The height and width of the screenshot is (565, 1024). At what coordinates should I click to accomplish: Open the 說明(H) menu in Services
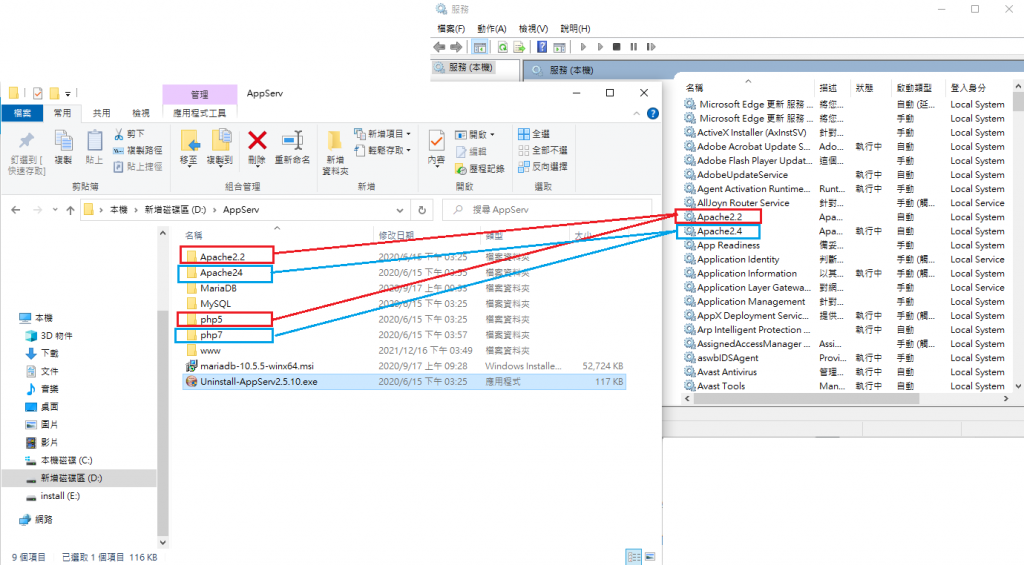pos(575,29)
